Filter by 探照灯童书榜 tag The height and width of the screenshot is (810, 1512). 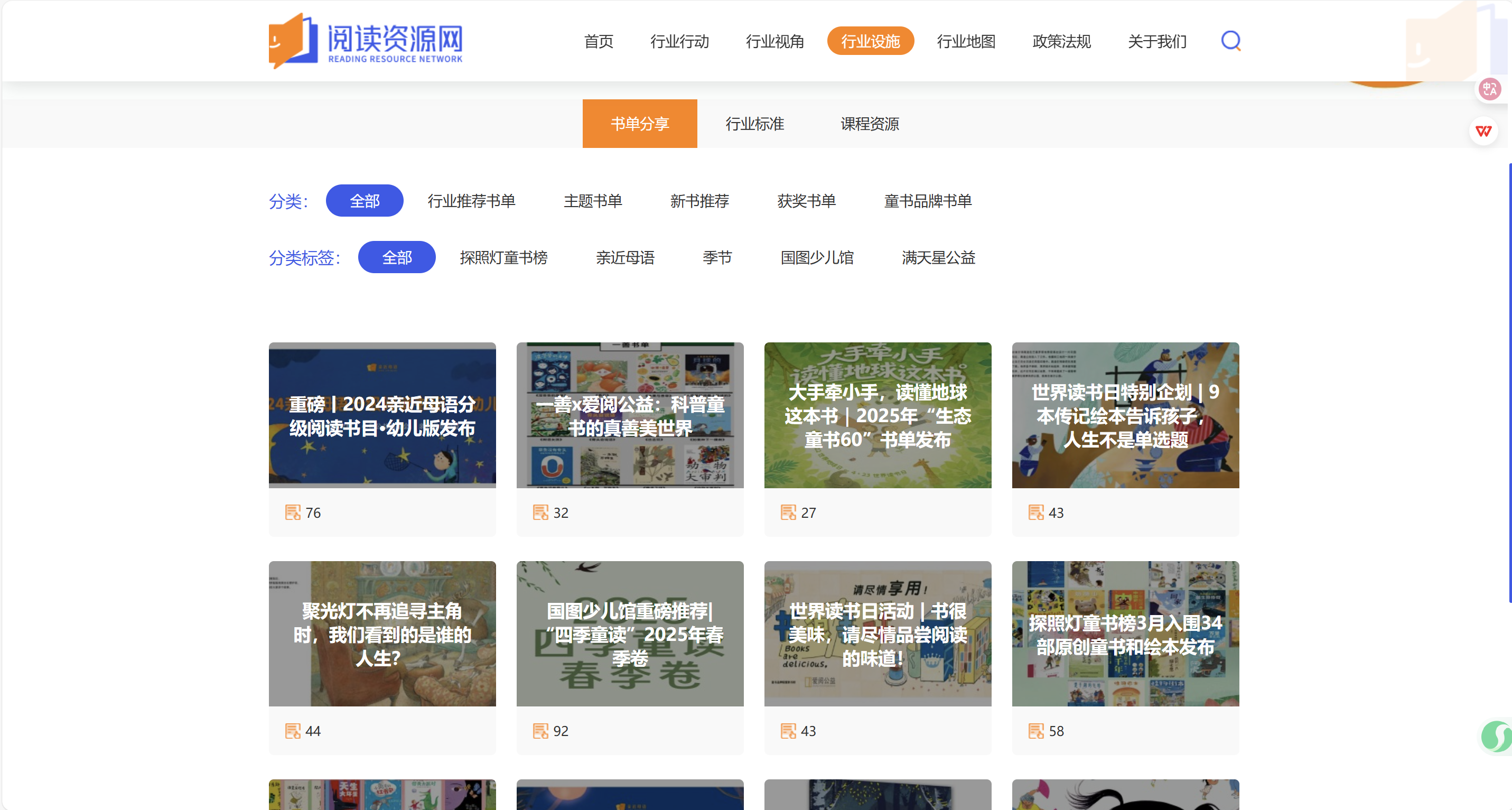pos(503,257)
